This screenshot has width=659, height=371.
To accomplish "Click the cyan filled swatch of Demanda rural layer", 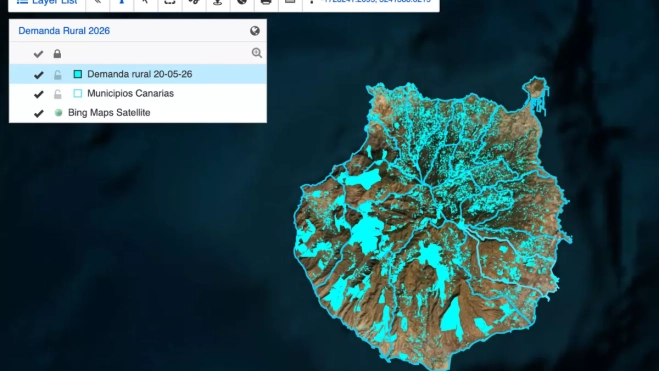I will pos(78,74).
